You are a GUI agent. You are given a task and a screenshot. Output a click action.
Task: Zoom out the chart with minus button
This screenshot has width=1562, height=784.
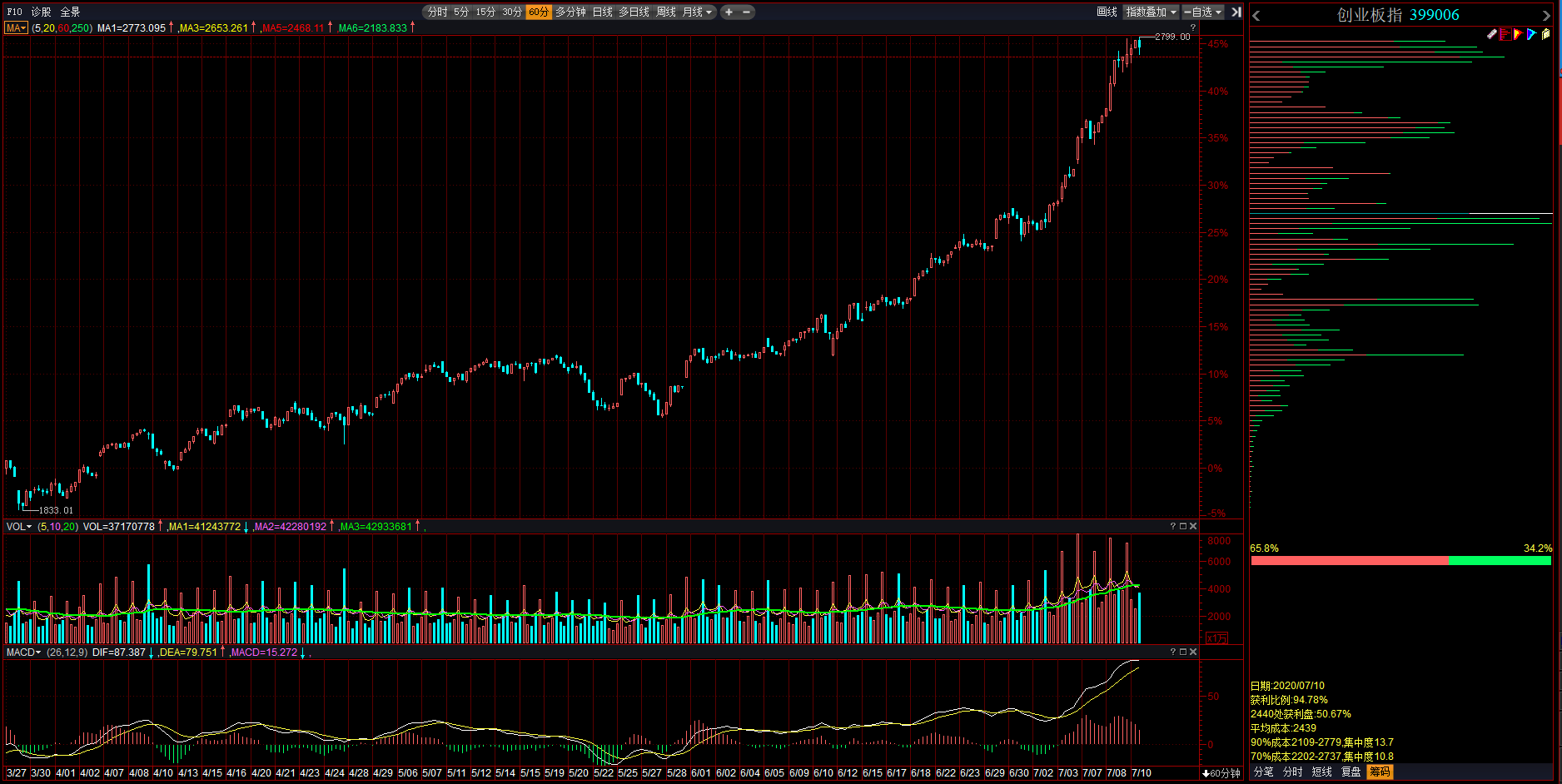(746, 12)
